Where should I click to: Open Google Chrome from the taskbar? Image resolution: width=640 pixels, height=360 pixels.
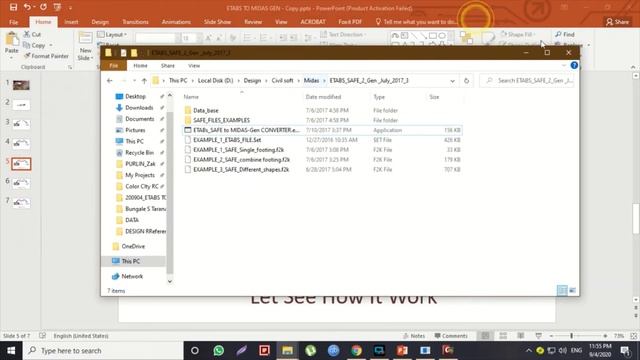(356, 350)
